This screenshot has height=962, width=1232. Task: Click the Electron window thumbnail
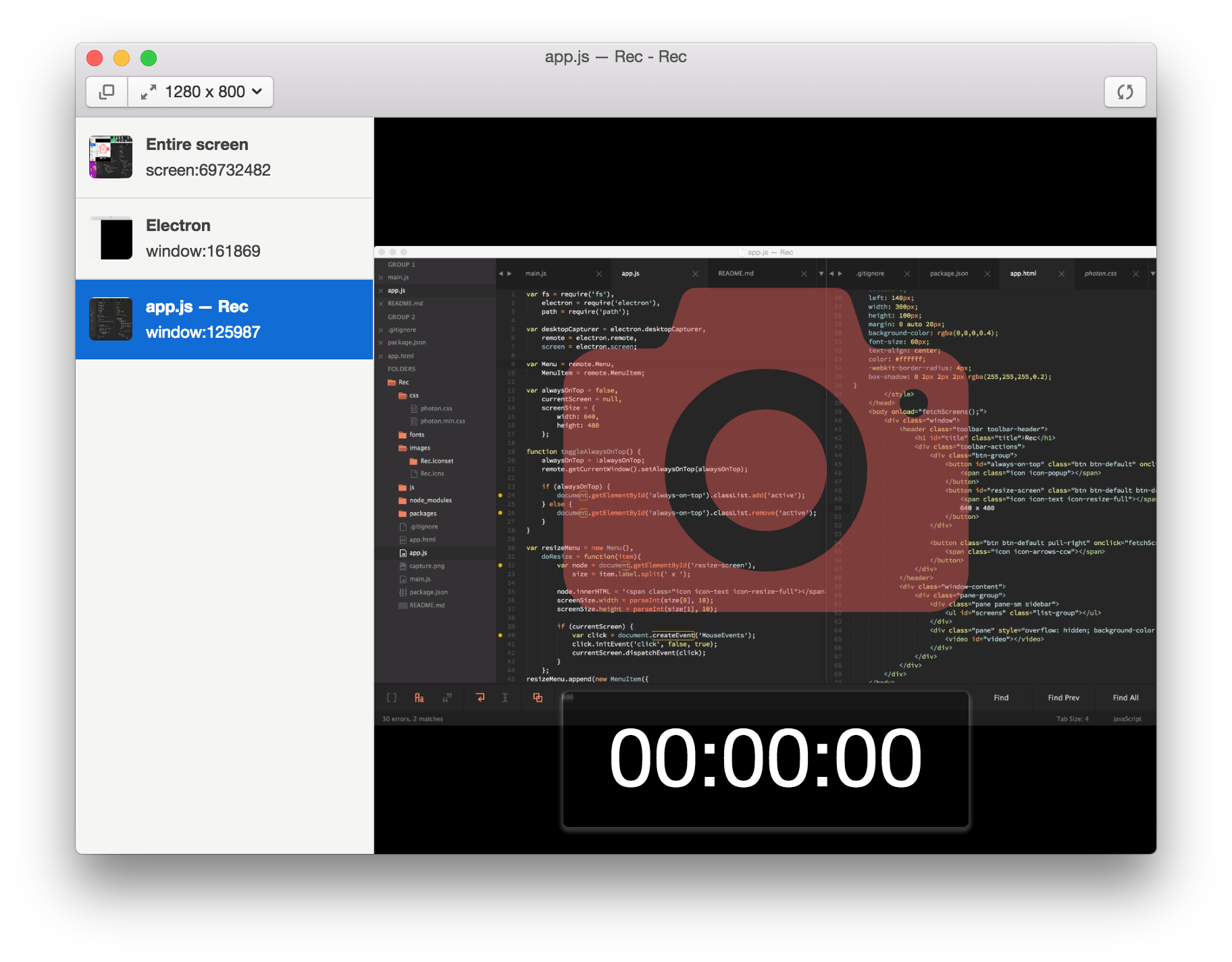click(111, 238)
